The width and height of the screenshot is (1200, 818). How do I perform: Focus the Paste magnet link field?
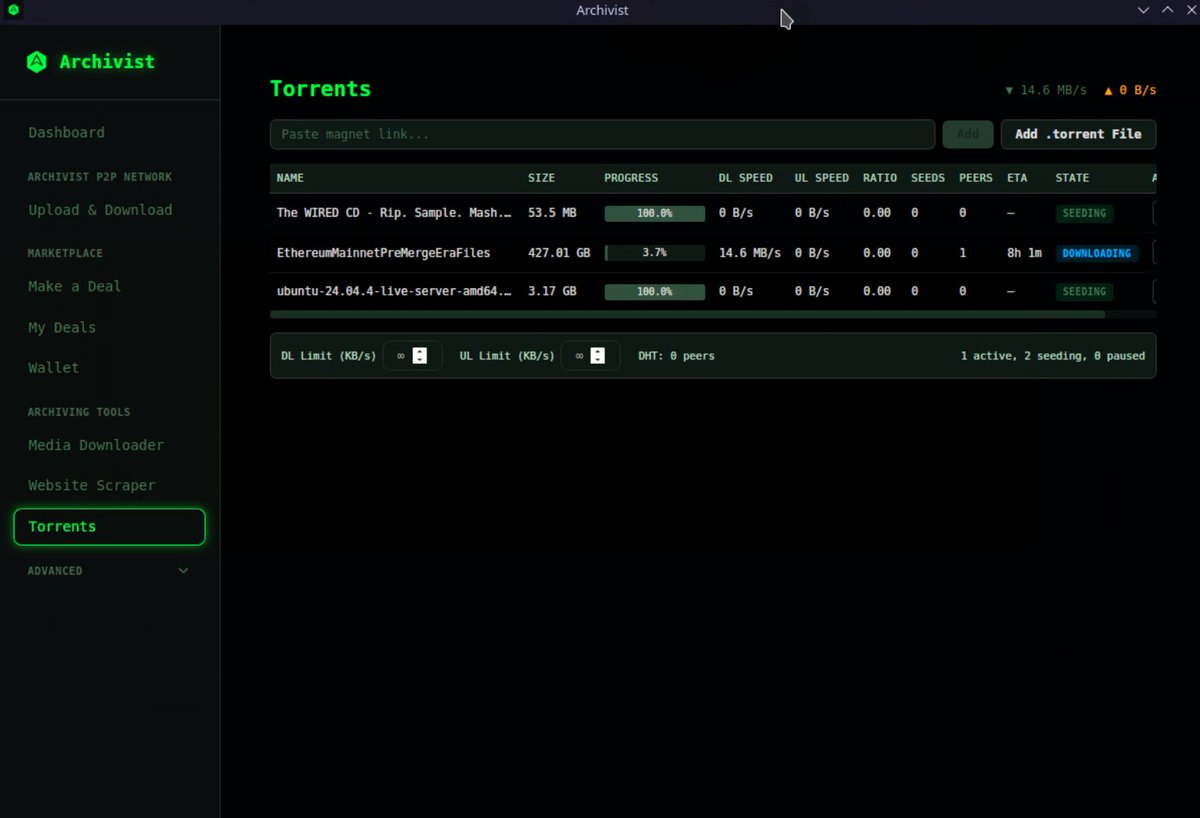602,134
